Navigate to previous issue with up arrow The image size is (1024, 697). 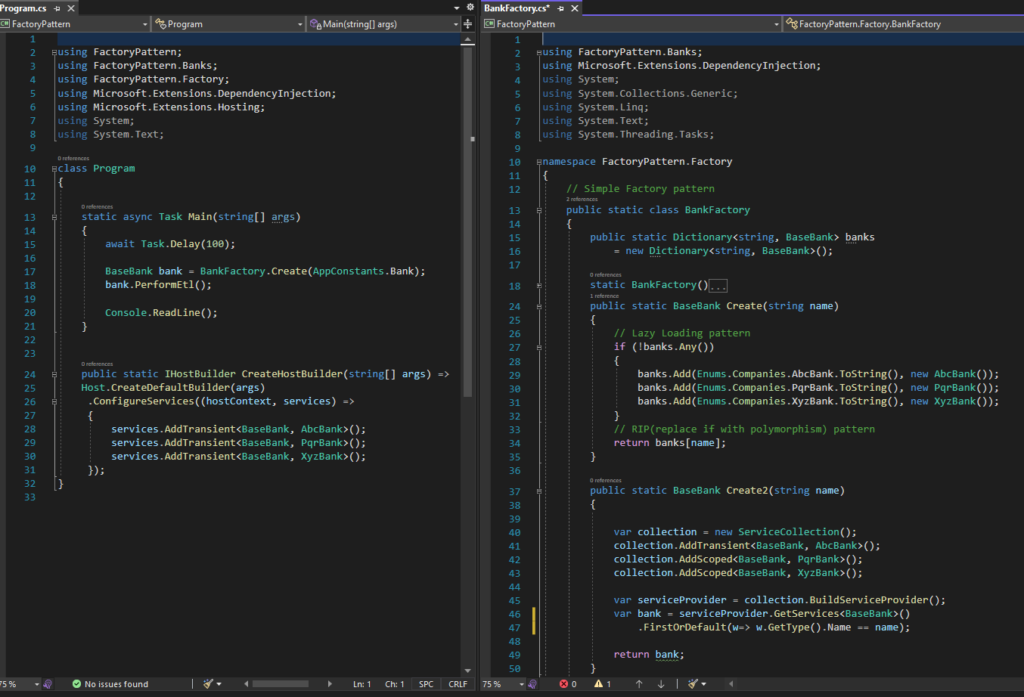pyautogui.click(x=638, y=684)
